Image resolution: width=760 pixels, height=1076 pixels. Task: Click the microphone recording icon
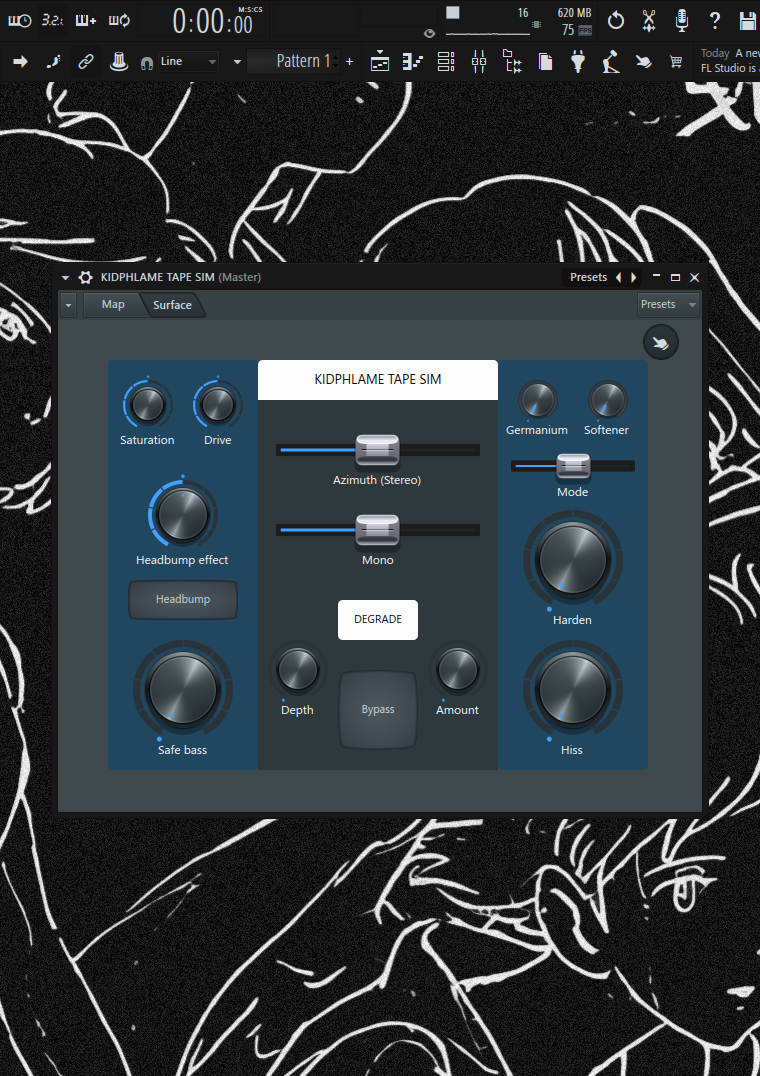pyautogui.click(x=682, y=21)
